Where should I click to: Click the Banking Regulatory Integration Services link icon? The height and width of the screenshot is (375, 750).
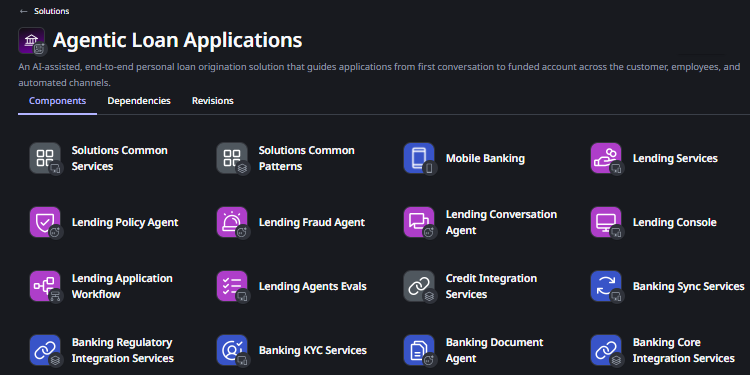tap(45, 350)
